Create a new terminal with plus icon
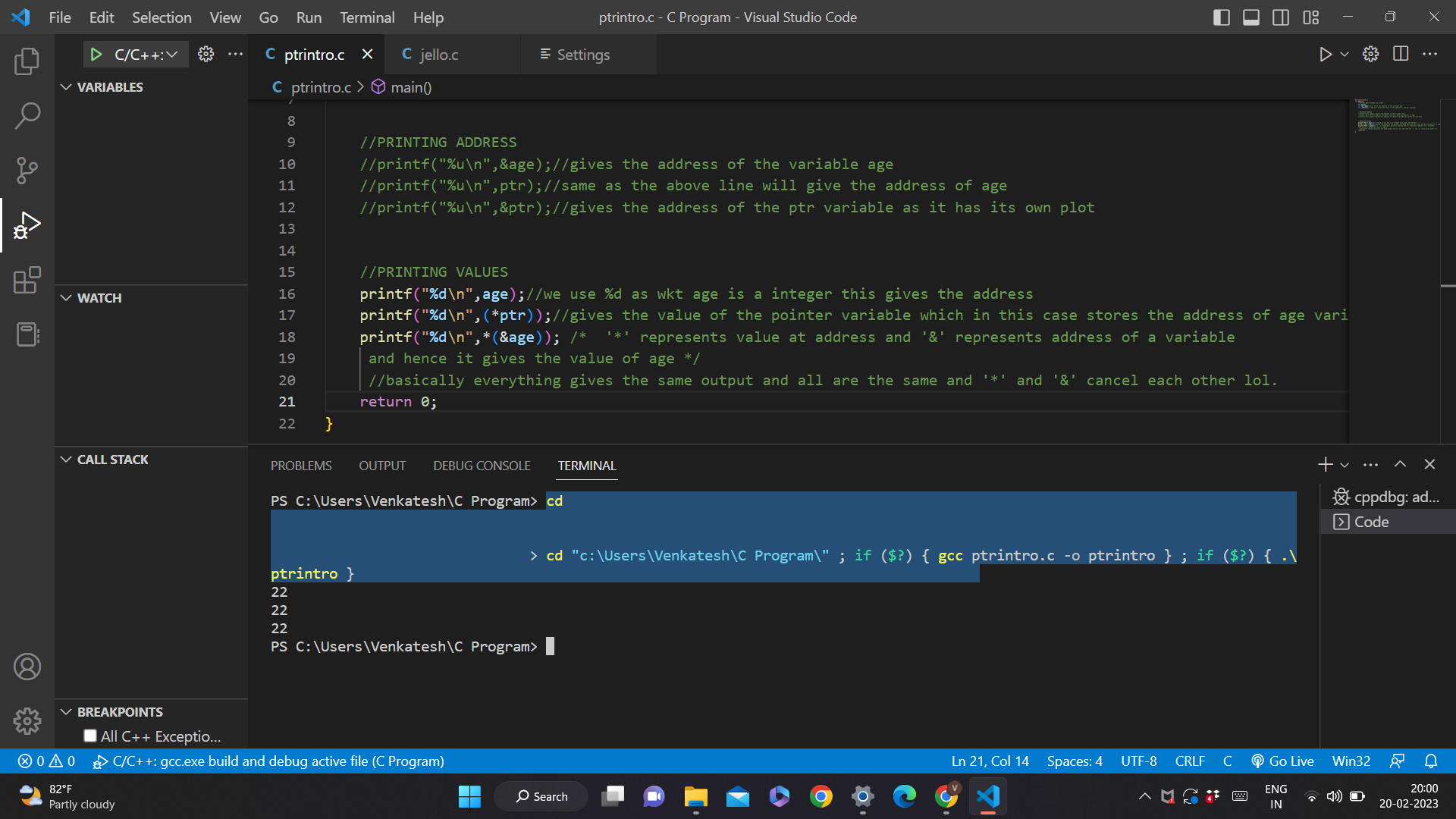Image resolution: width=1456 pixels, height=819 pixels. (1324, 463)
